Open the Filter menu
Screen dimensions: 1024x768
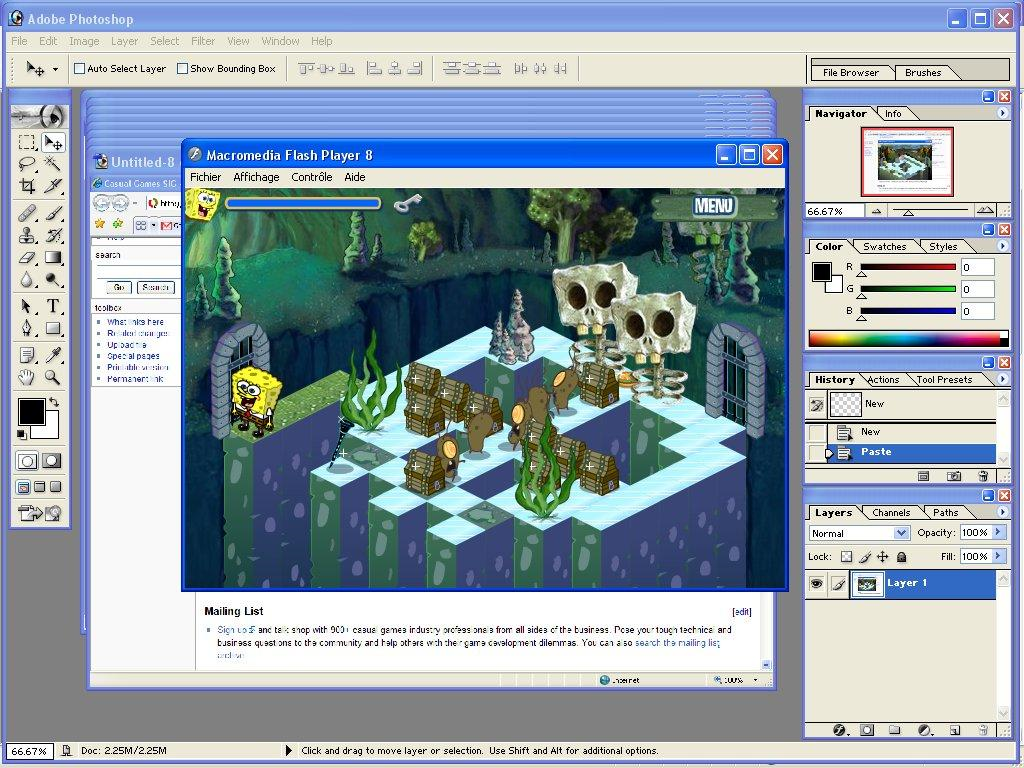coord(203,41)
